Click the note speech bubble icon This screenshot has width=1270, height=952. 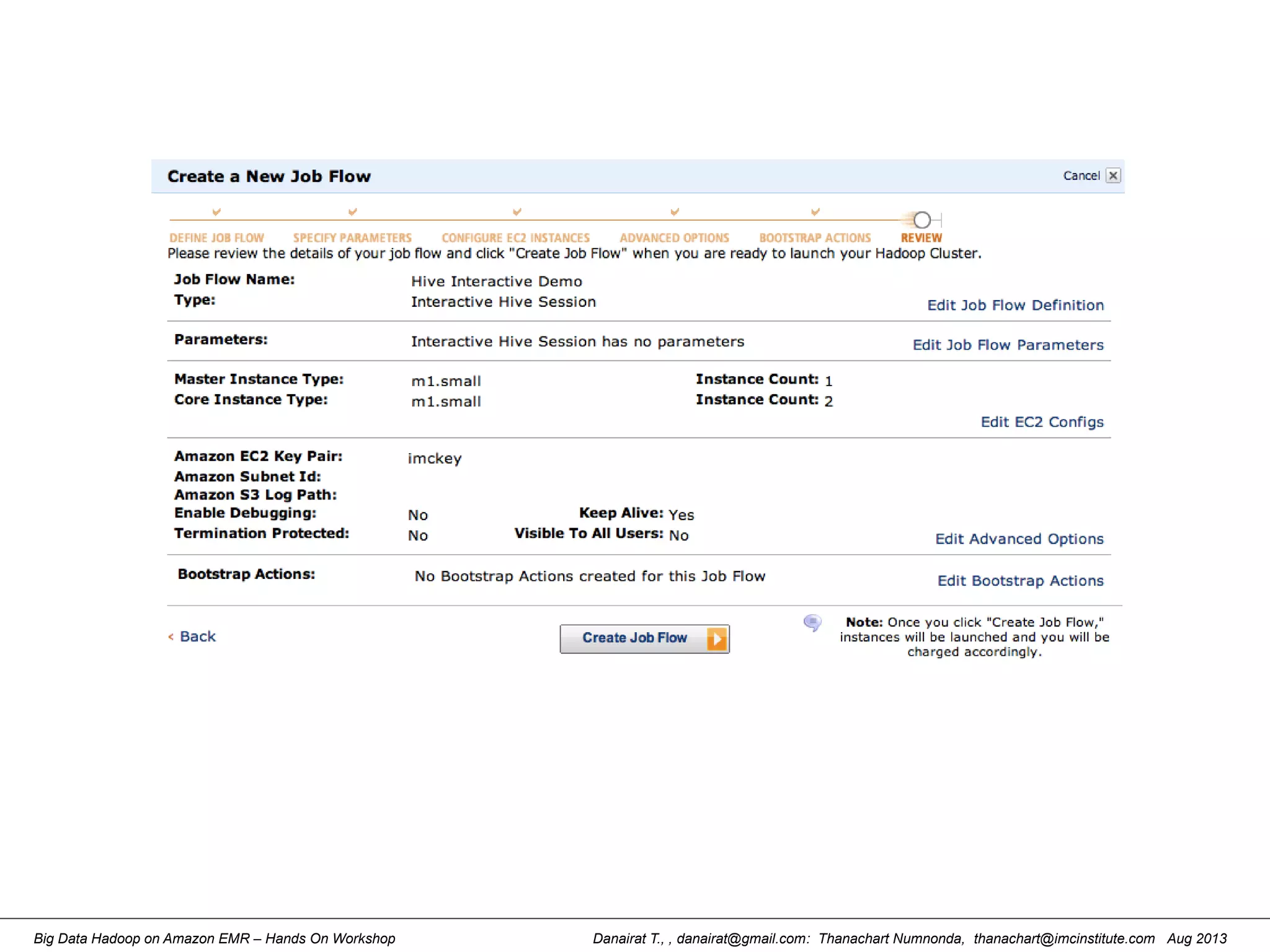[x=812, y=622]
